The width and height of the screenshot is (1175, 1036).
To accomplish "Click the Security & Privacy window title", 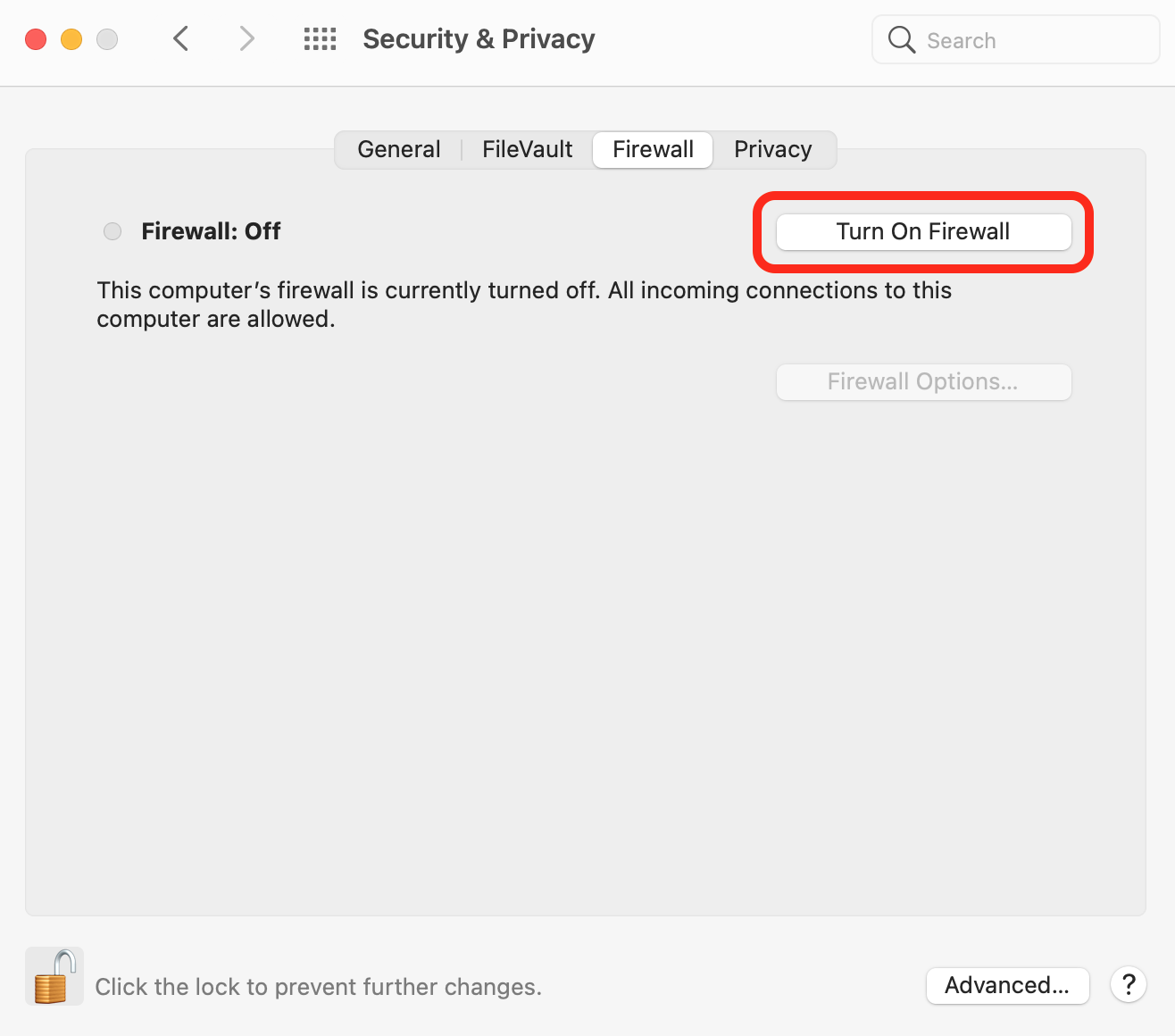I will 479,38.
